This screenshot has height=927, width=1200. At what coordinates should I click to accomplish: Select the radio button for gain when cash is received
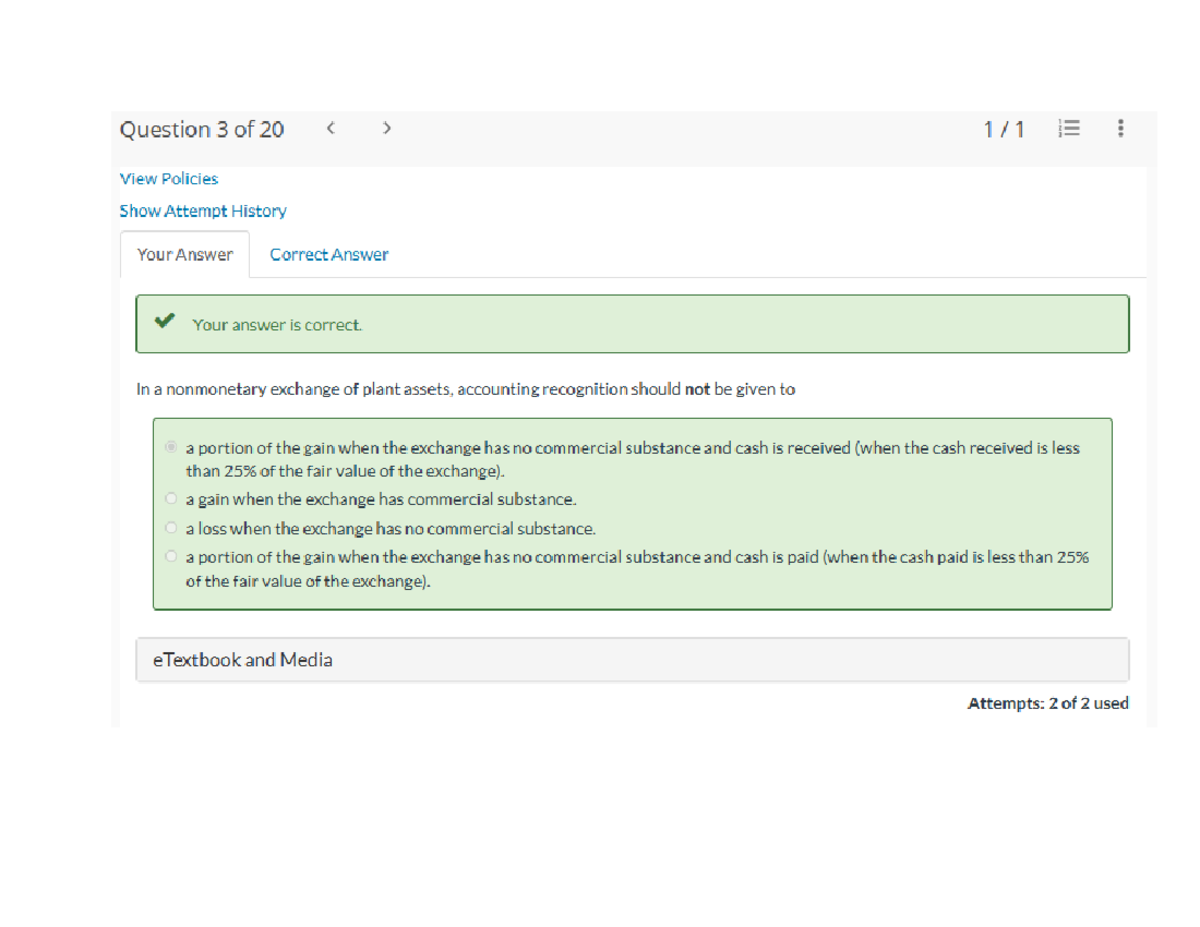tap(172, 448)
